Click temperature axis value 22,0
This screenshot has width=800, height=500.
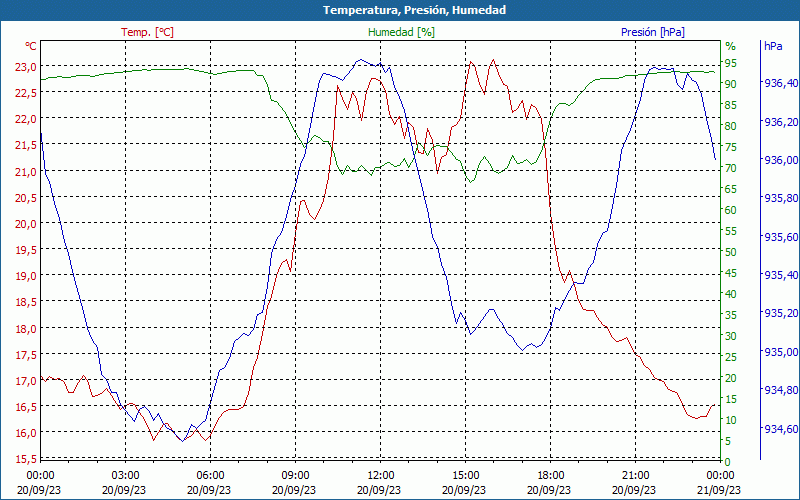coord(24,118)
